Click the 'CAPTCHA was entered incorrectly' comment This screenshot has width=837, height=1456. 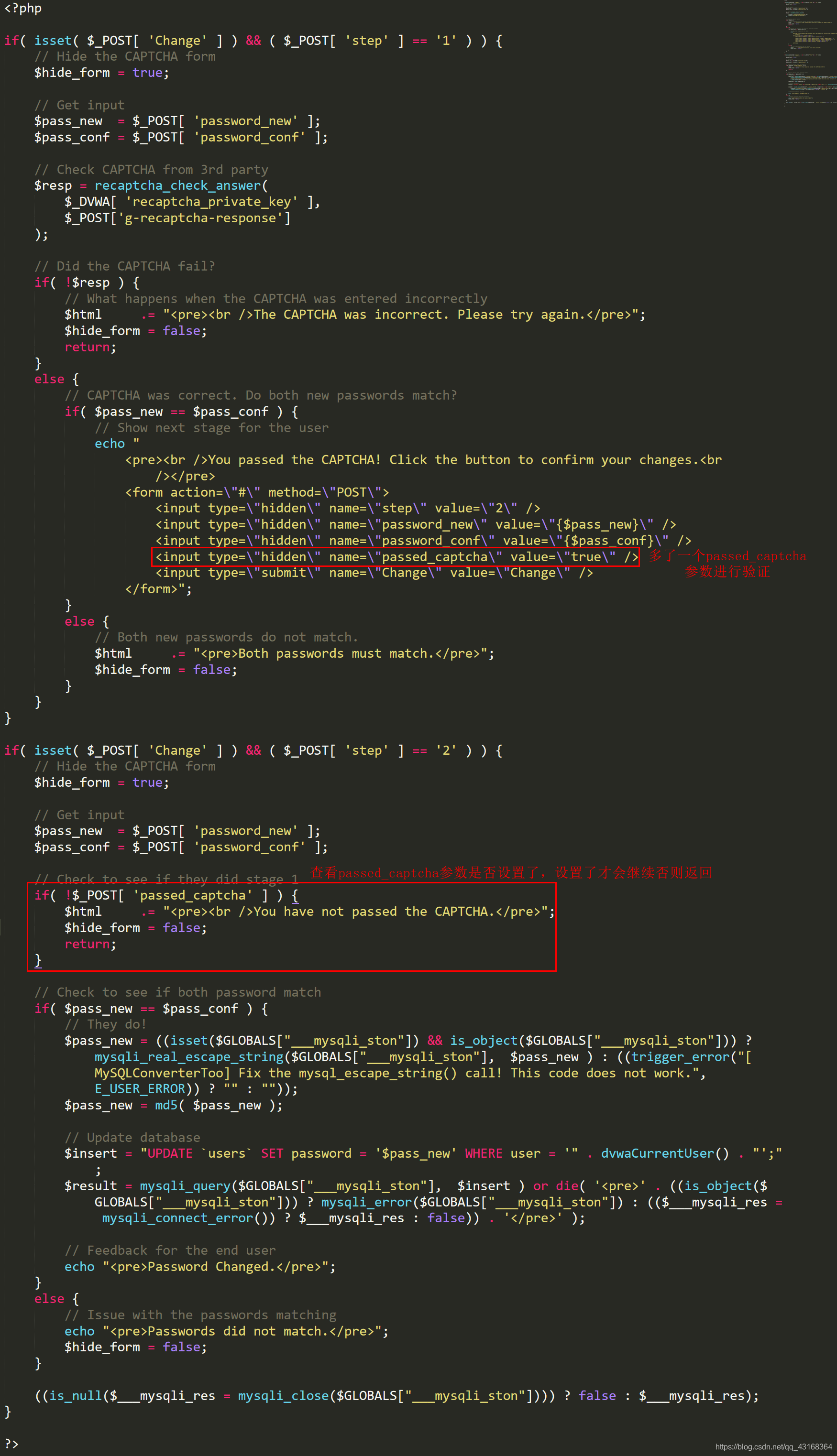coord(276,299)
